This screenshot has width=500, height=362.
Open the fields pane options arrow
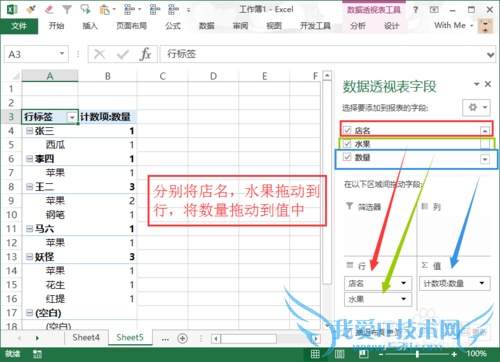point(477,84)
